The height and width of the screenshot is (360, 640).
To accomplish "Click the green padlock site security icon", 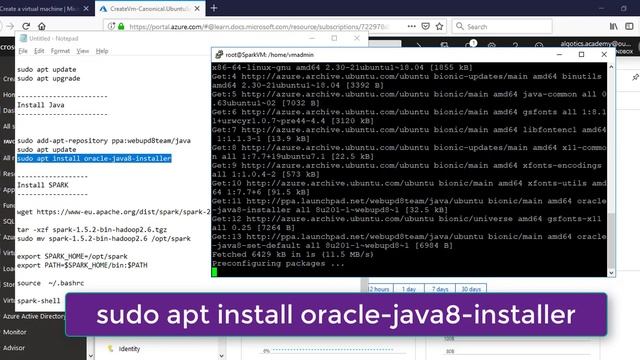I will point(121,27).
